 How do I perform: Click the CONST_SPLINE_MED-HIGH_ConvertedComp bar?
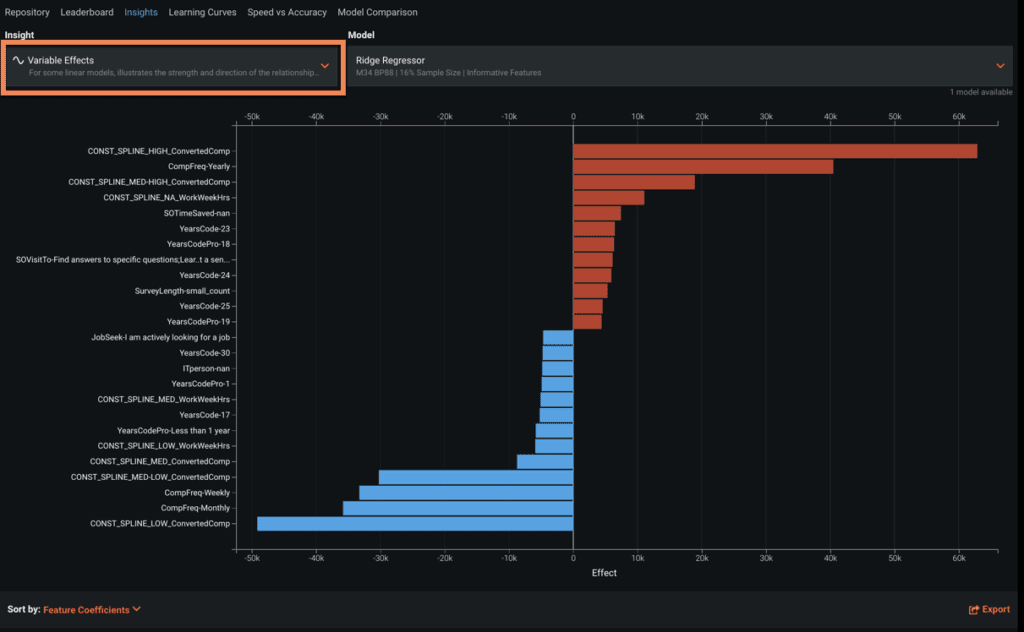pos(634,182)
